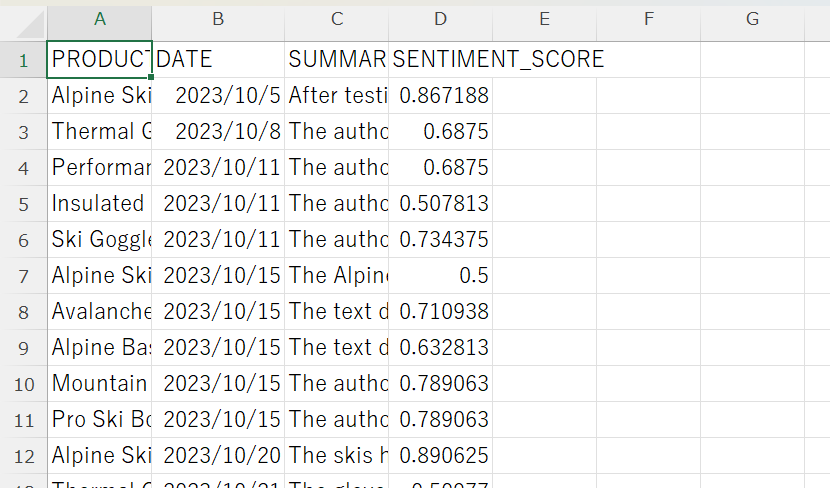Select the Avalanche product cell
The image size is (830, 488).
pyautogui.click(x=99, y=312)
